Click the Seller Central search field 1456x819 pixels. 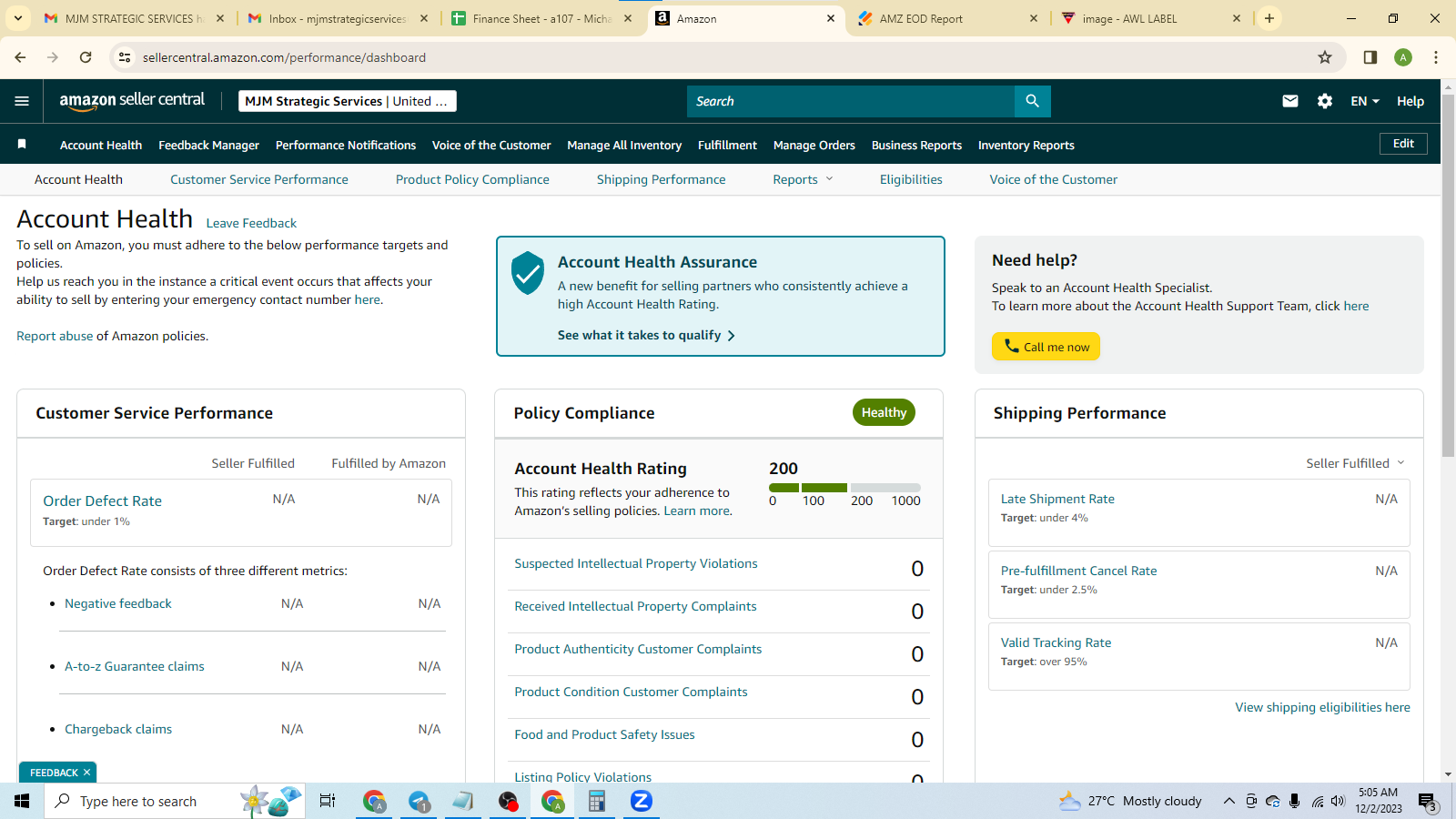(851, 101)
